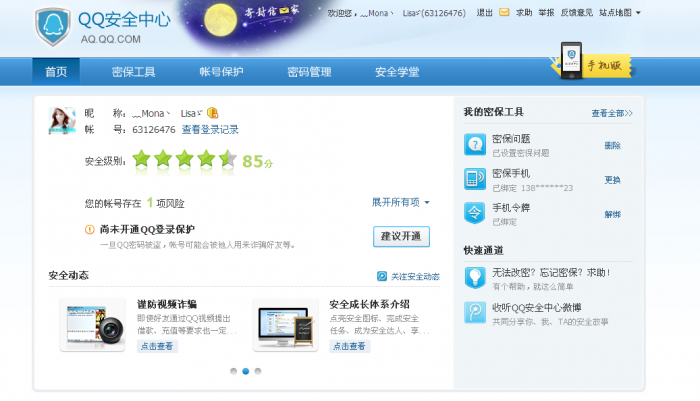
Task: Click the header username with (63126476)
Action: 396,13
